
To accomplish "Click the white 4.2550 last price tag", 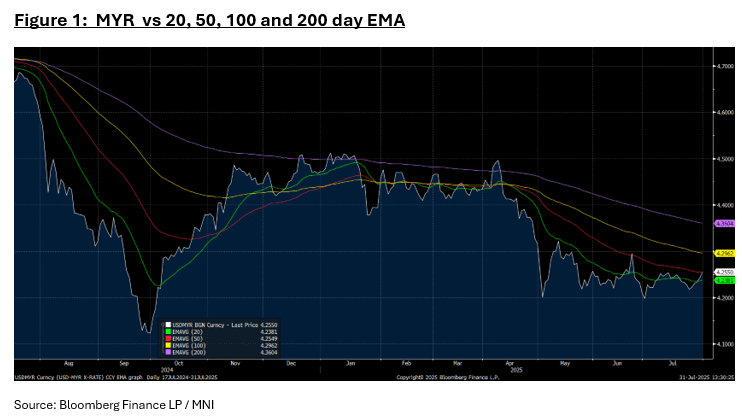I will (724, 272).
